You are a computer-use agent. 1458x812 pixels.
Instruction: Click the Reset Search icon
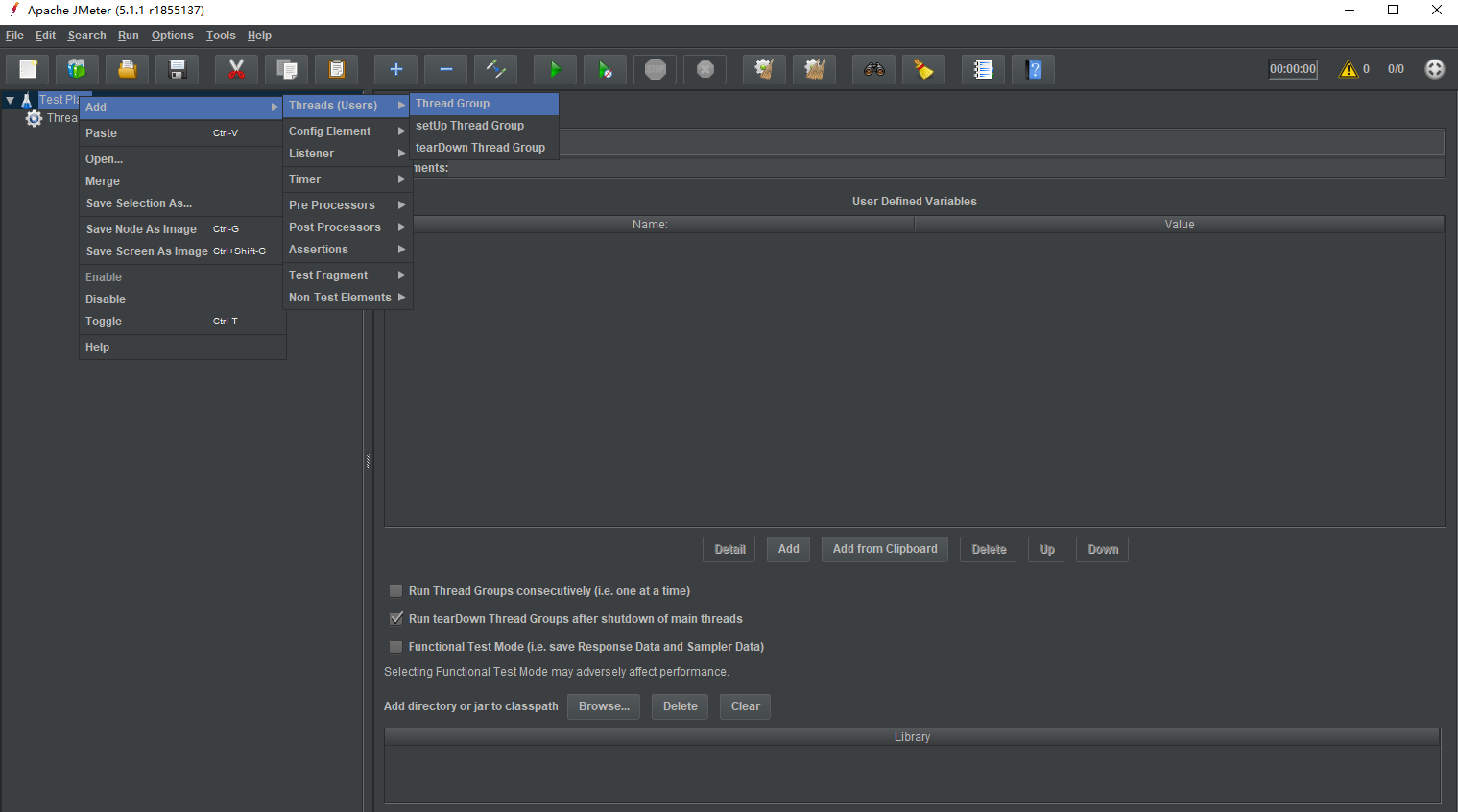(x=923, y=69)
